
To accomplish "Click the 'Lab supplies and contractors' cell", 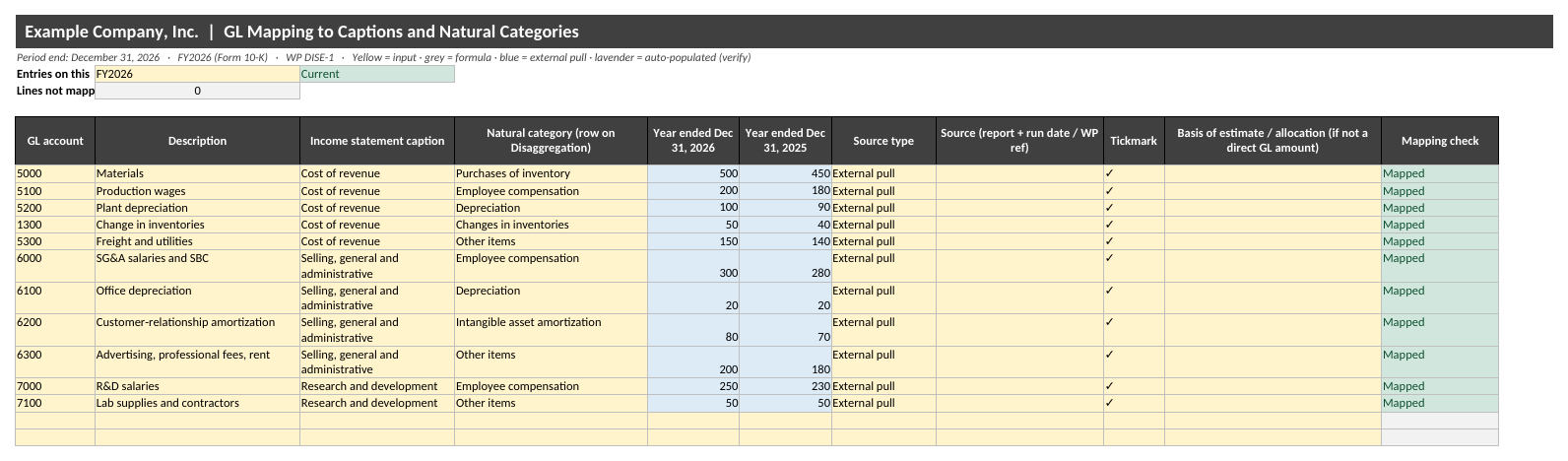I will click(x=197, y=403).
